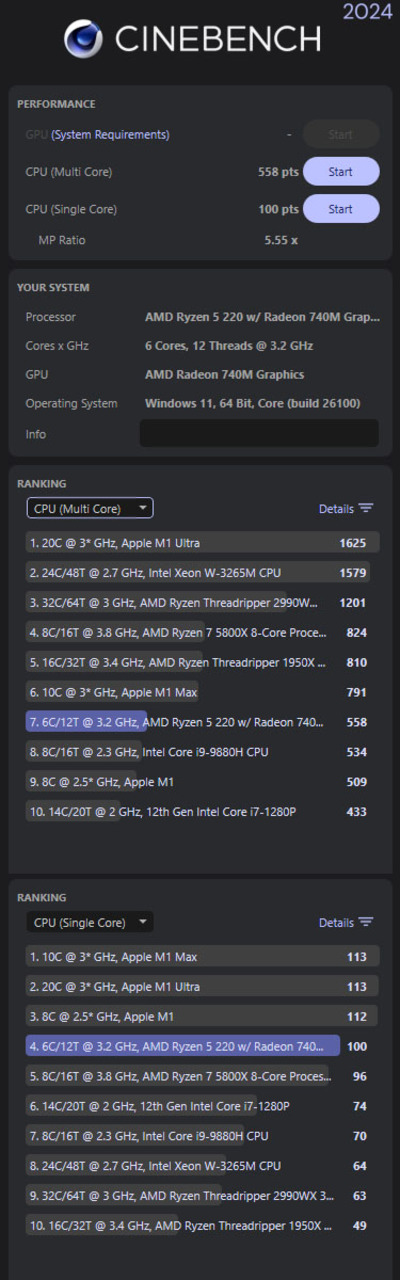Select the Intel Xeon W-3265M score 1579 entry
This screenshot has height=1280, width=400.
click(x=203, y=573)
